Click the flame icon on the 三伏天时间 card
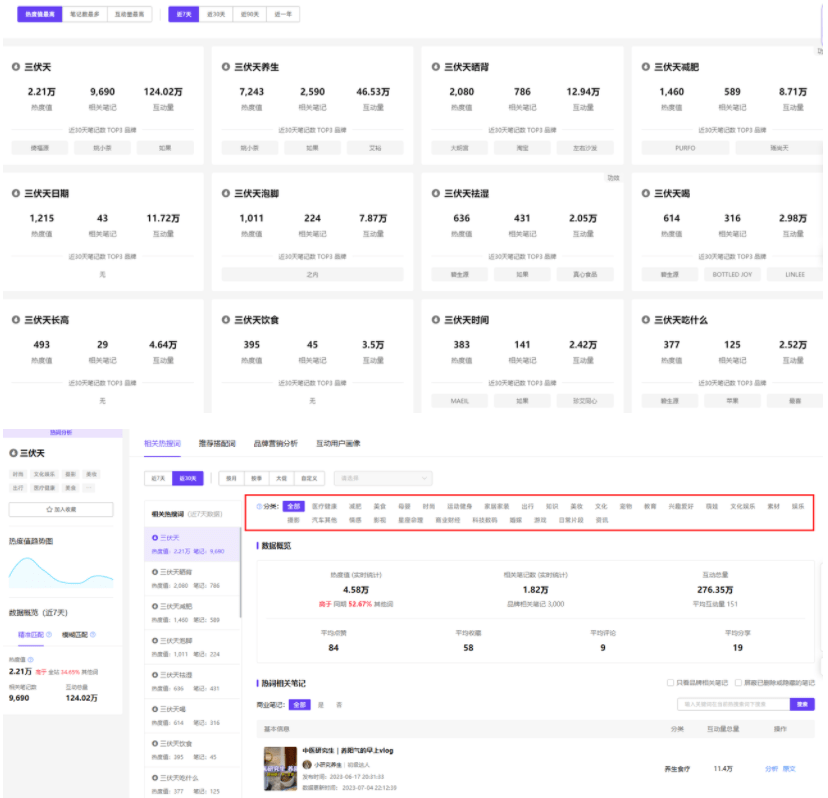 (x=436, y=320)
